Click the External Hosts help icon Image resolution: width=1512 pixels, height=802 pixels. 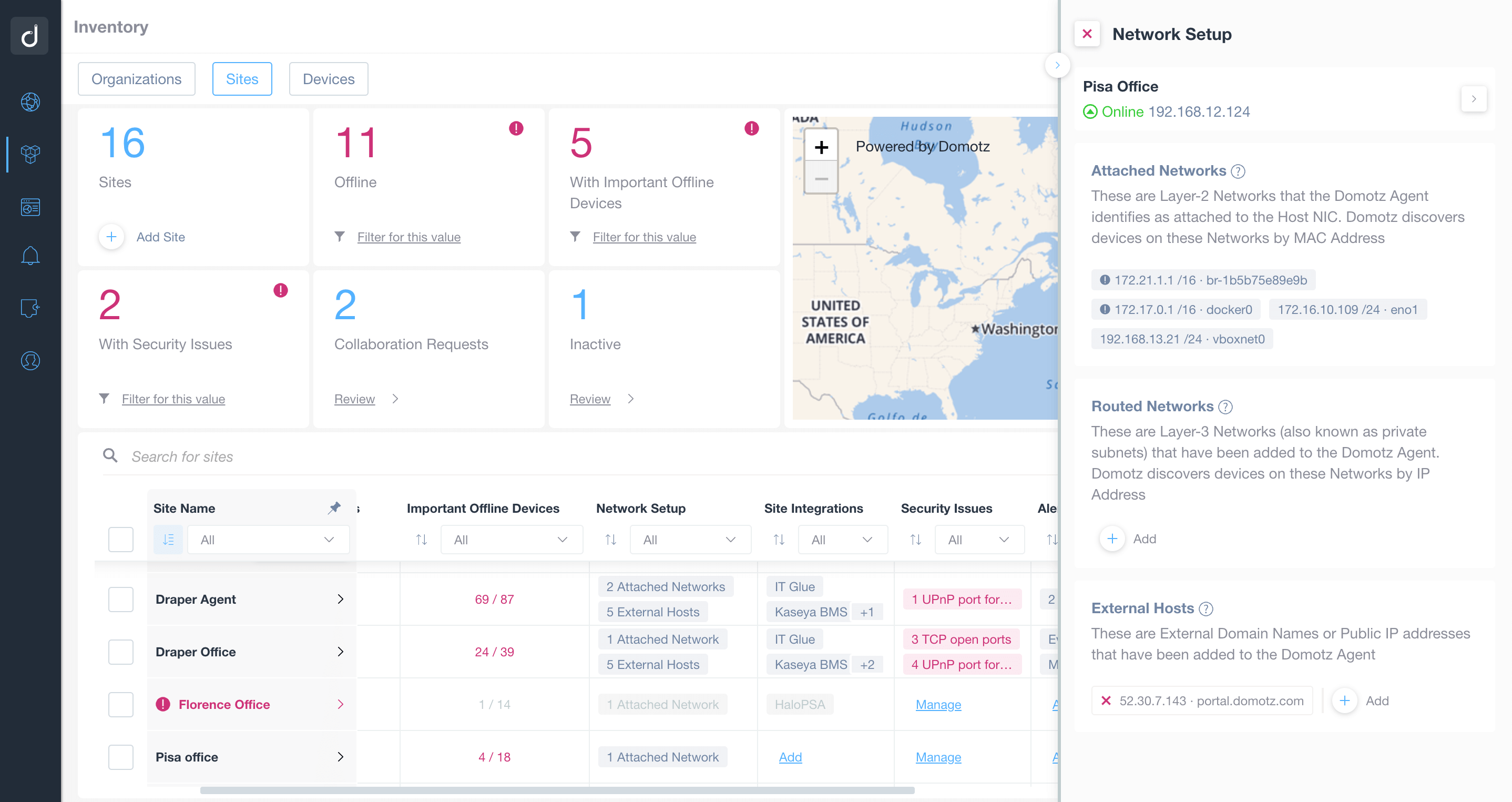coord(1205,608)
